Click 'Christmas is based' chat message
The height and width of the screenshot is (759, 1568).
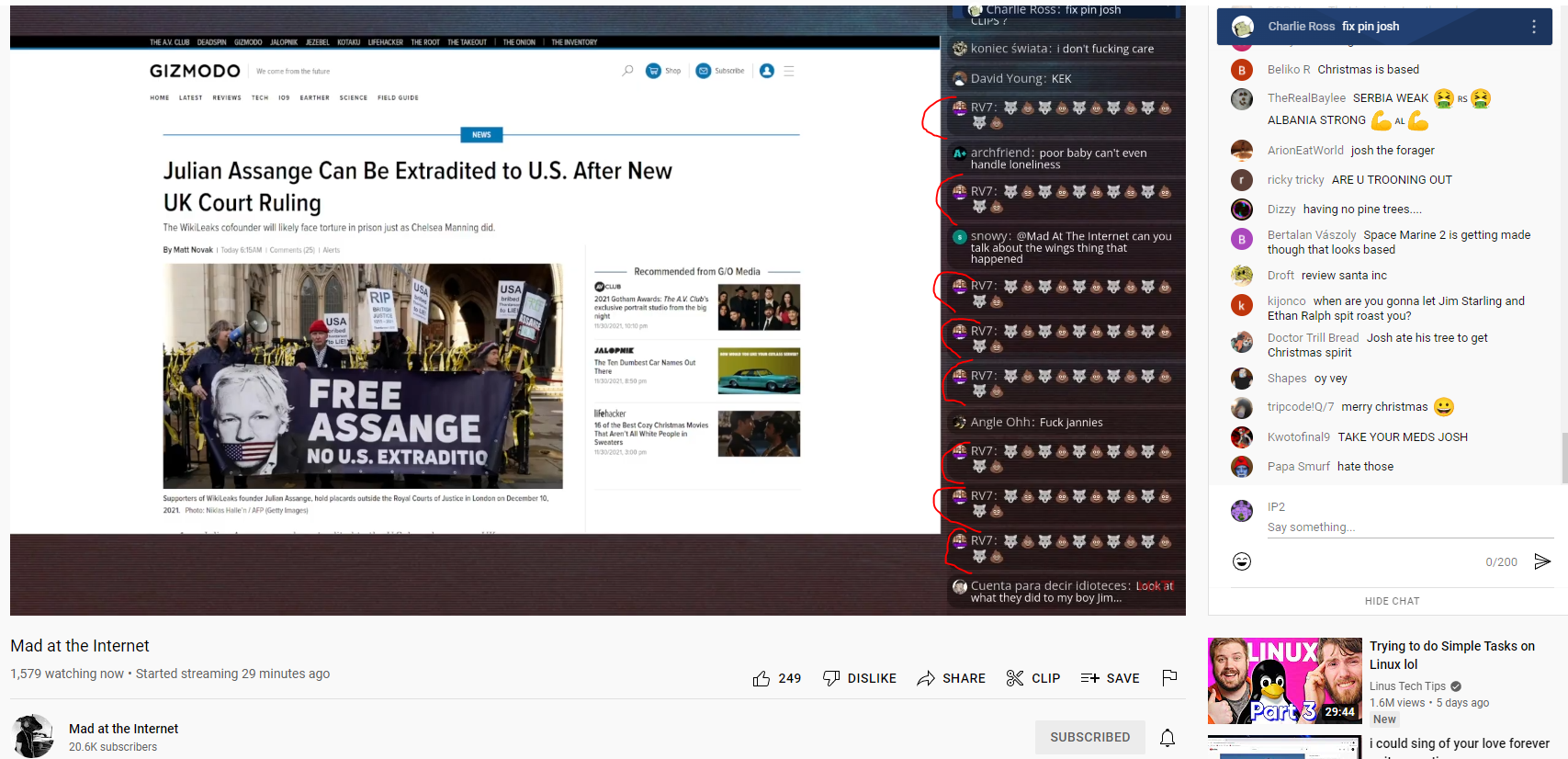click(x=1368, y=70)
